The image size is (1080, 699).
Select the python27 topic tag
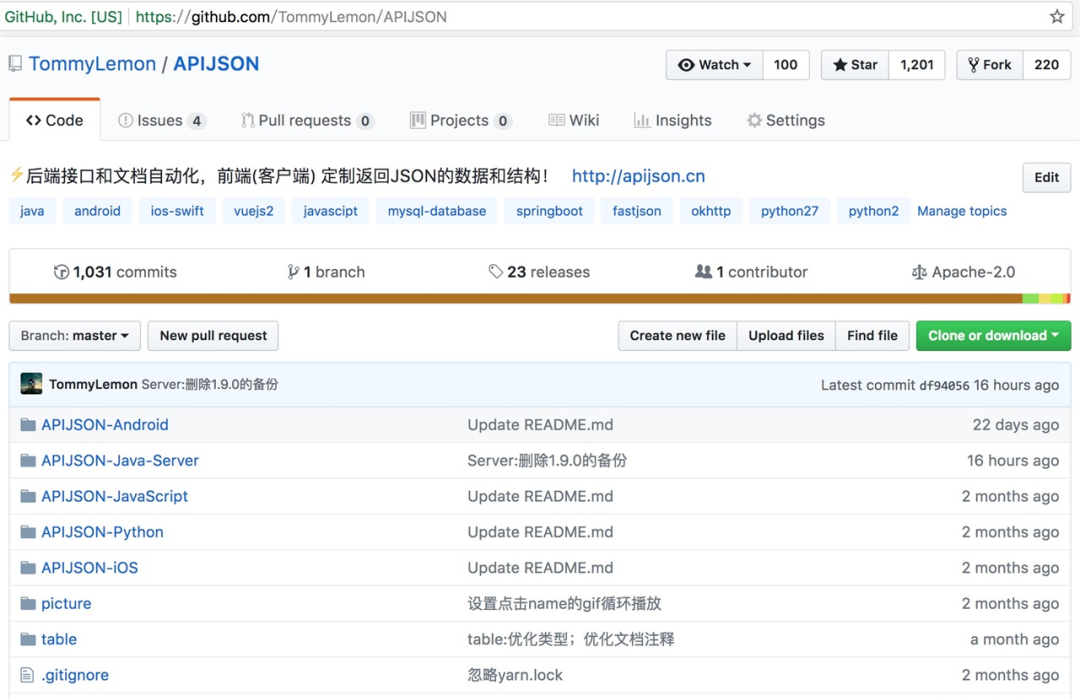[789, 211]
